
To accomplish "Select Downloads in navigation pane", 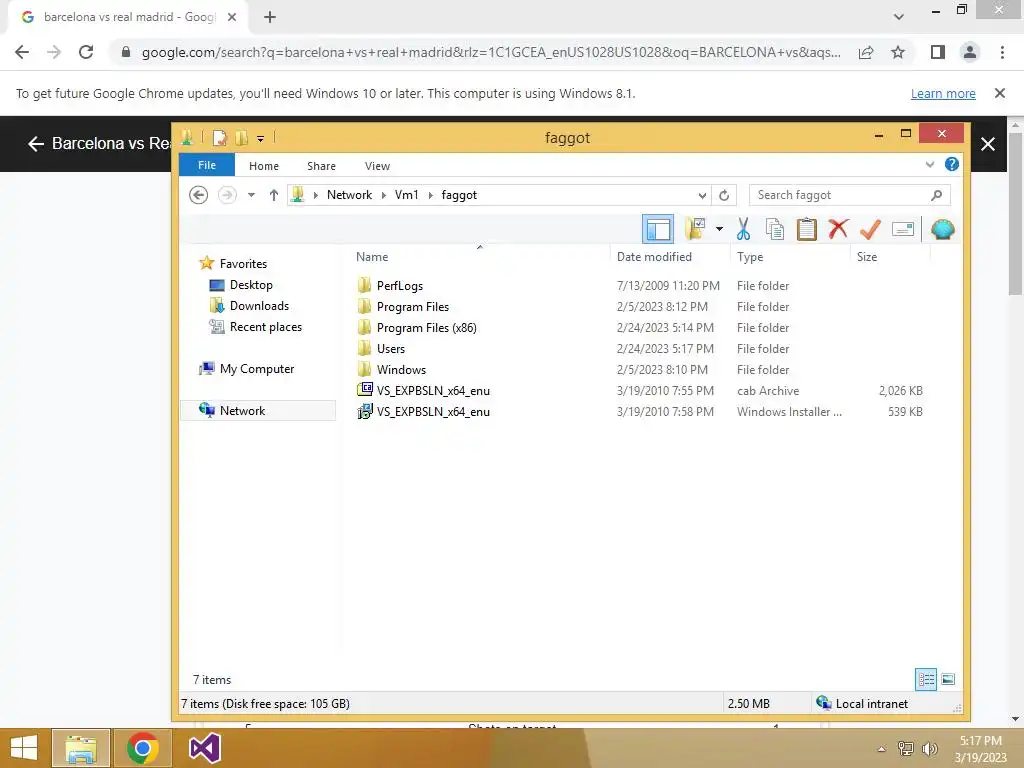I will [x=249, y=306].
